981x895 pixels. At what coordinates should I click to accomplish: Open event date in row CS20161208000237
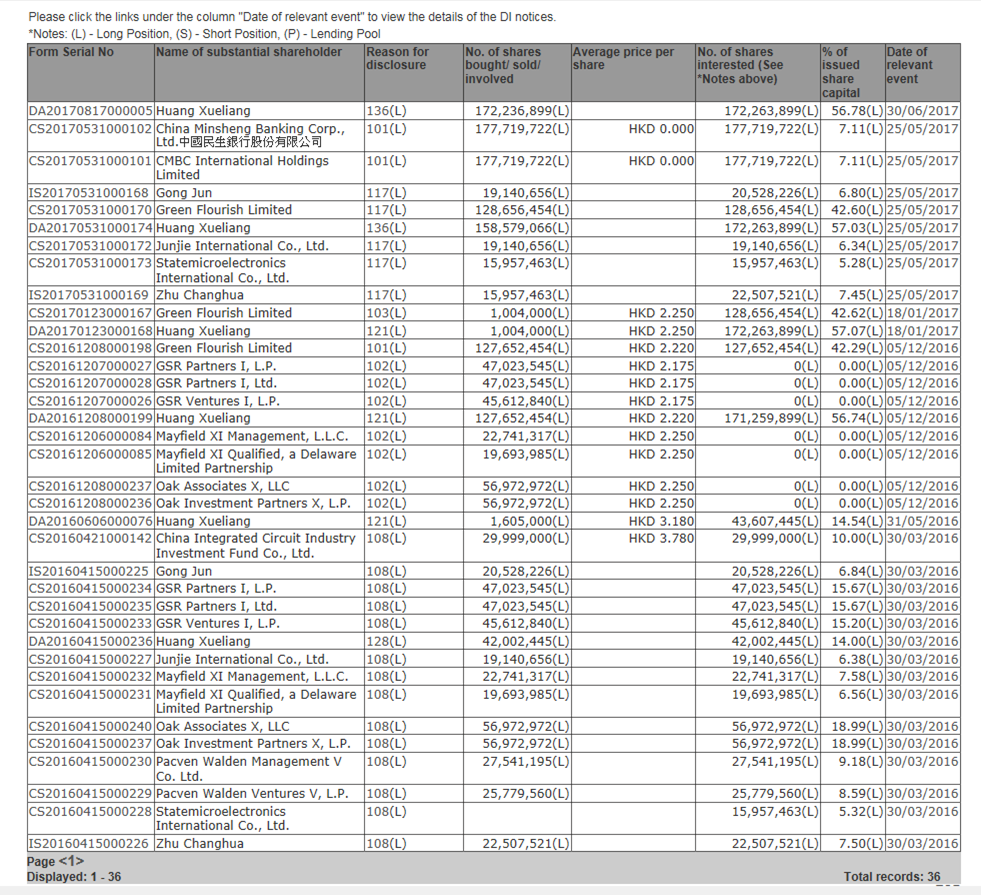(x=922, y=486)
